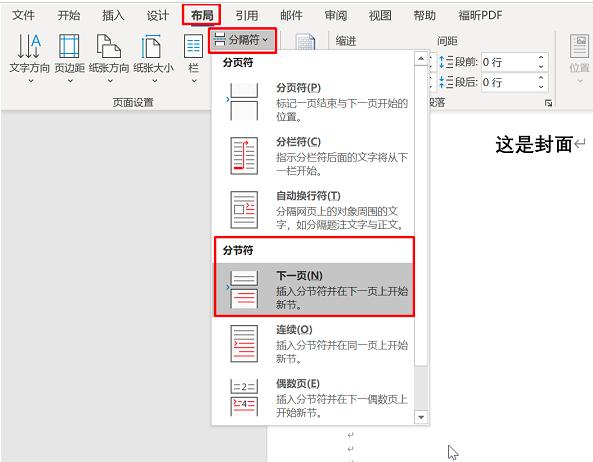Click the 段后 spacing after icon

coord(446,82)
